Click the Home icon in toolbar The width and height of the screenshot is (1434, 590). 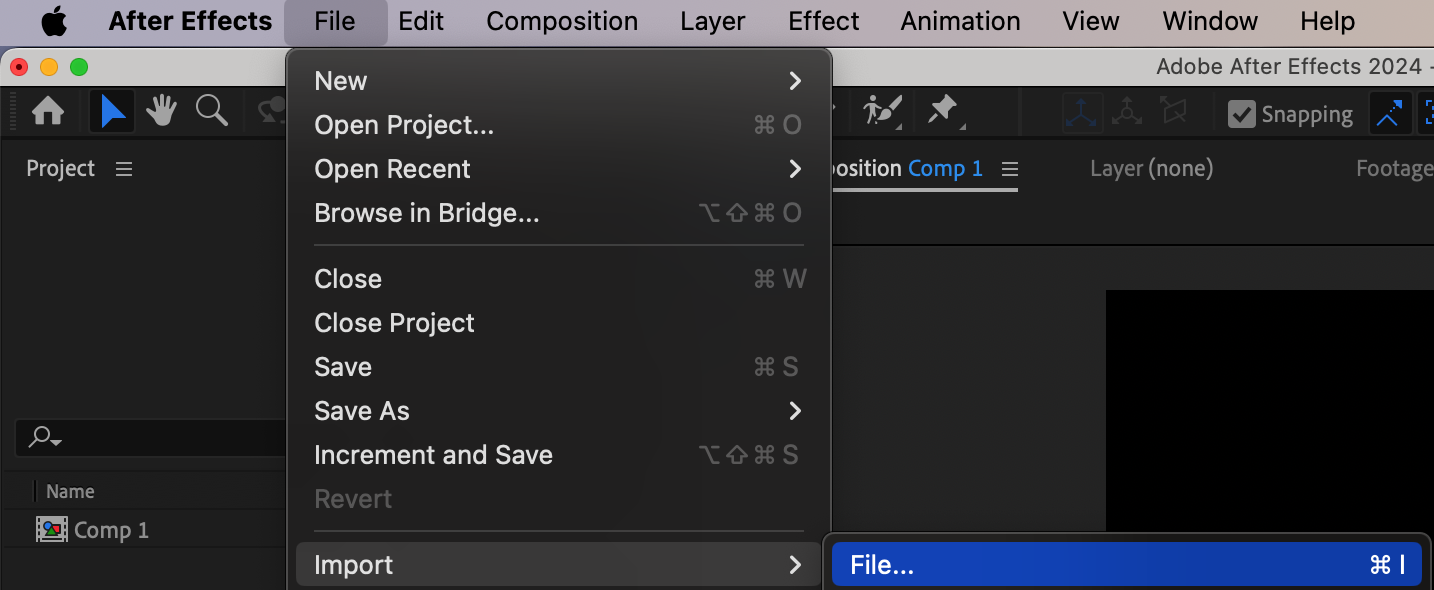(48, 112)
